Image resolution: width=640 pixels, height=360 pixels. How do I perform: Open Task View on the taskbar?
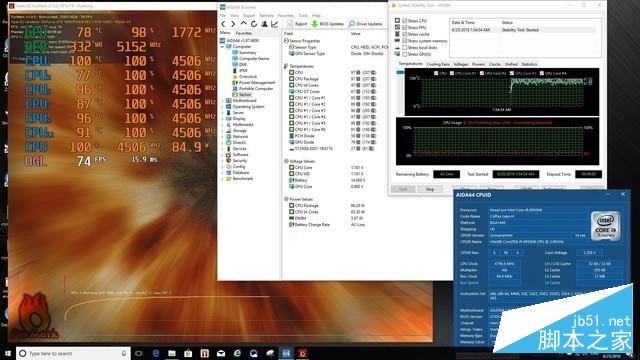(x=139, y=353)
